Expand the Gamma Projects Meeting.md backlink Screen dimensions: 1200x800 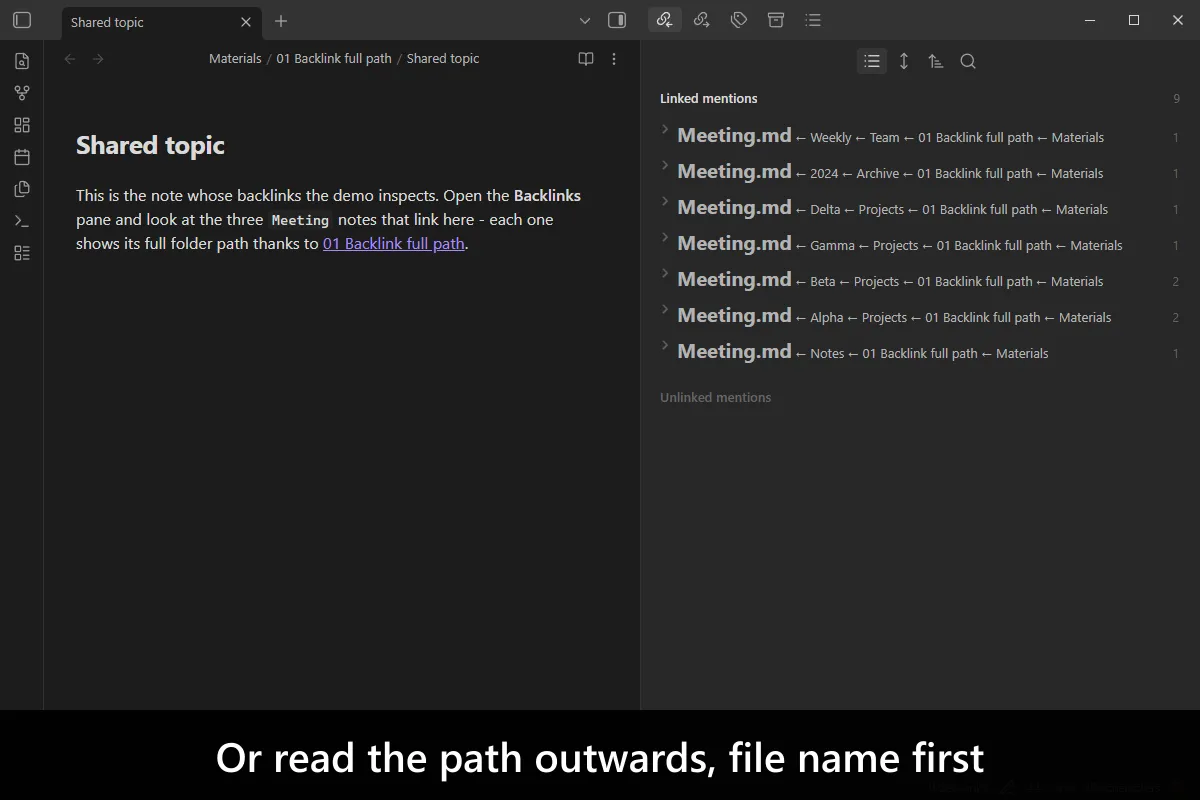click(x=665, y=238)
